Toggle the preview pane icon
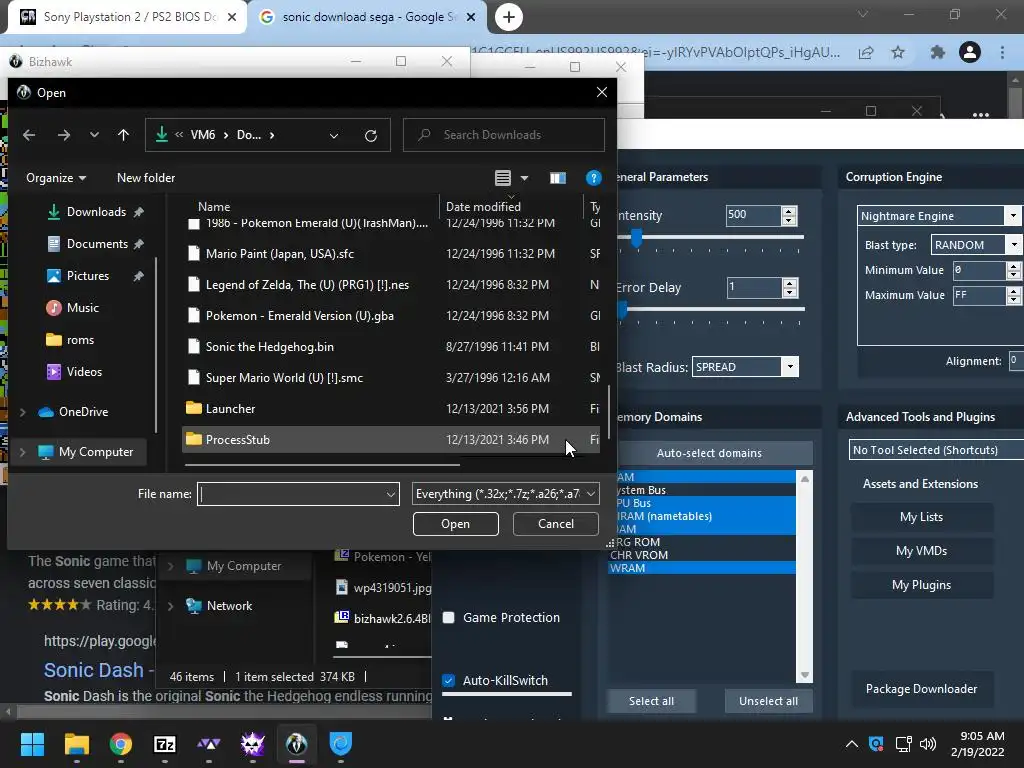Screen dimensions: 1024x768 pos(558,178)
